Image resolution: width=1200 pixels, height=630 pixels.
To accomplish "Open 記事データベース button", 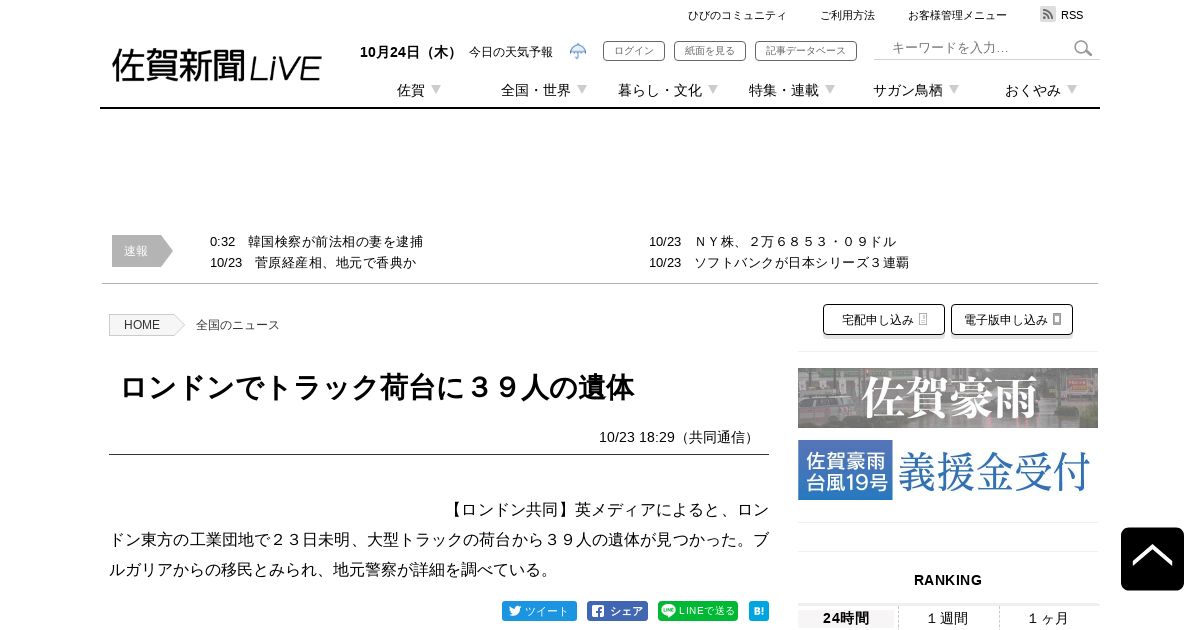I will [x=806, y=51].
